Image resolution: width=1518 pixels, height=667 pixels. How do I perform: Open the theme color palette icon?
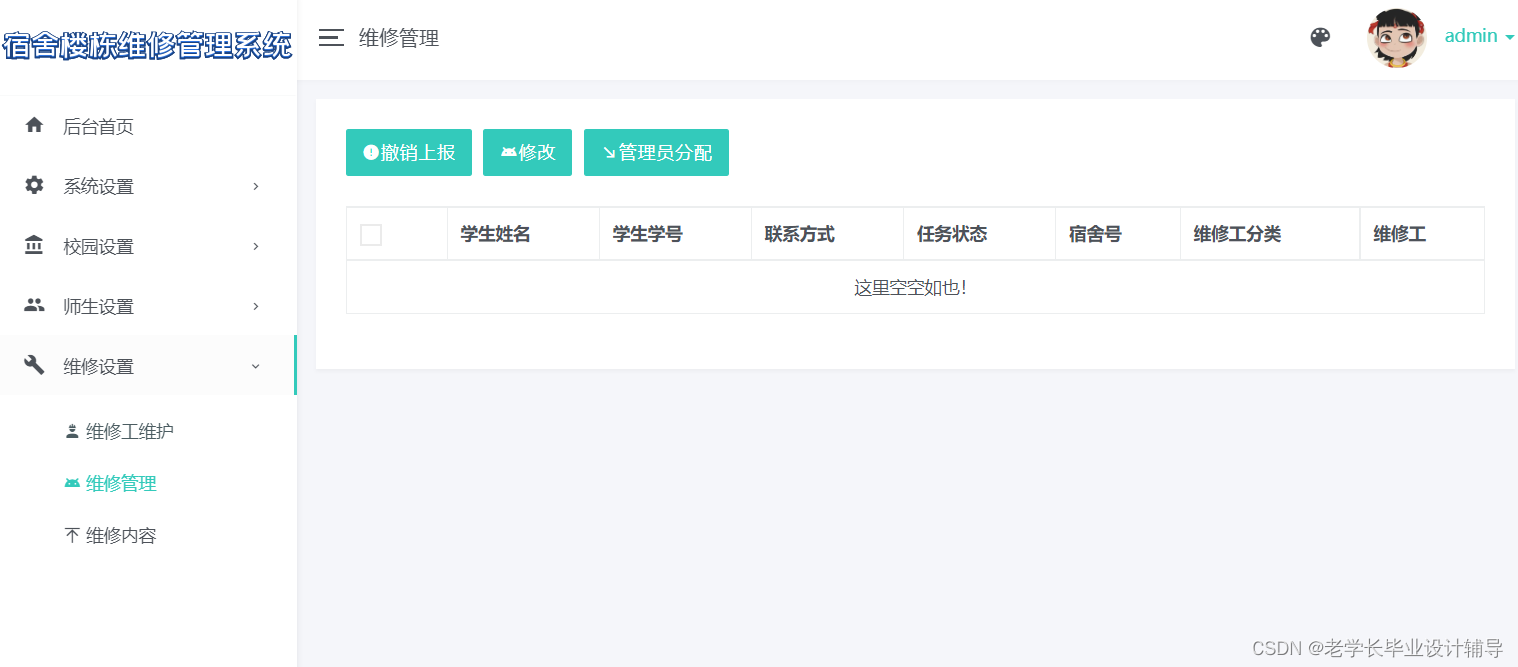[1320, 38]
